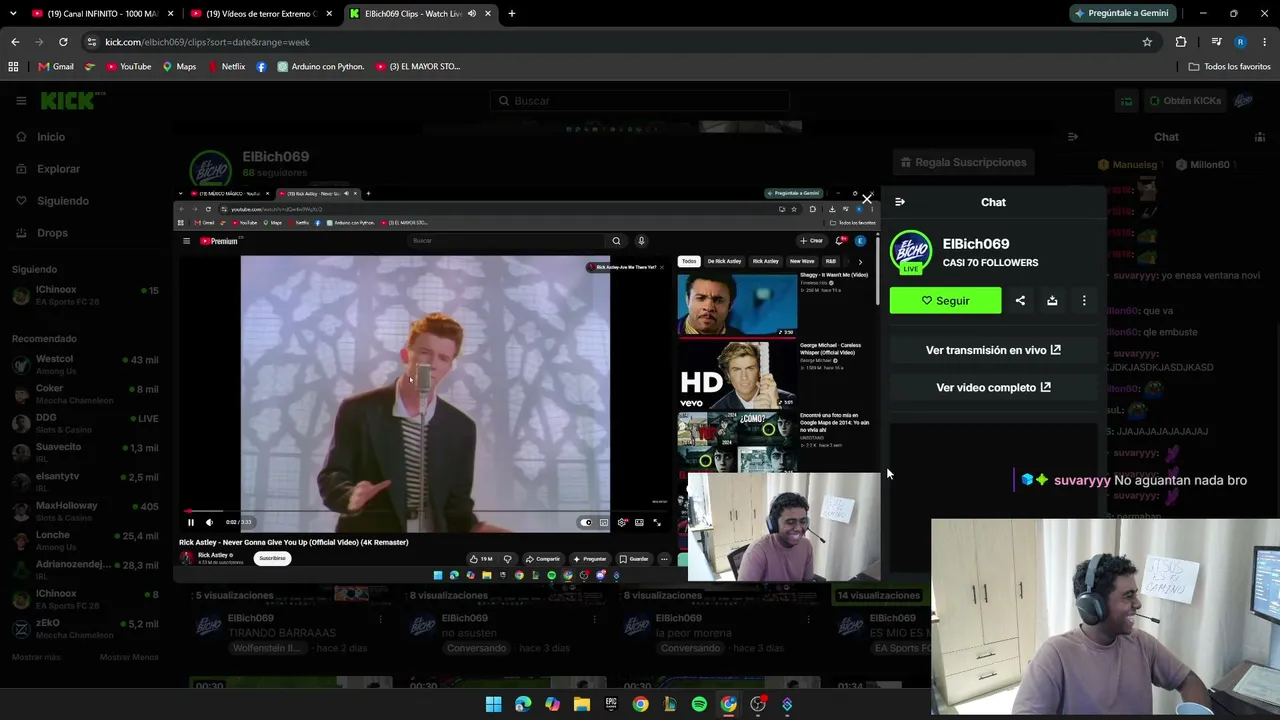1280x720 pixels.
Task: Open options for the TIRANDO BARRAAAS clip
Action: pos(380,619)
